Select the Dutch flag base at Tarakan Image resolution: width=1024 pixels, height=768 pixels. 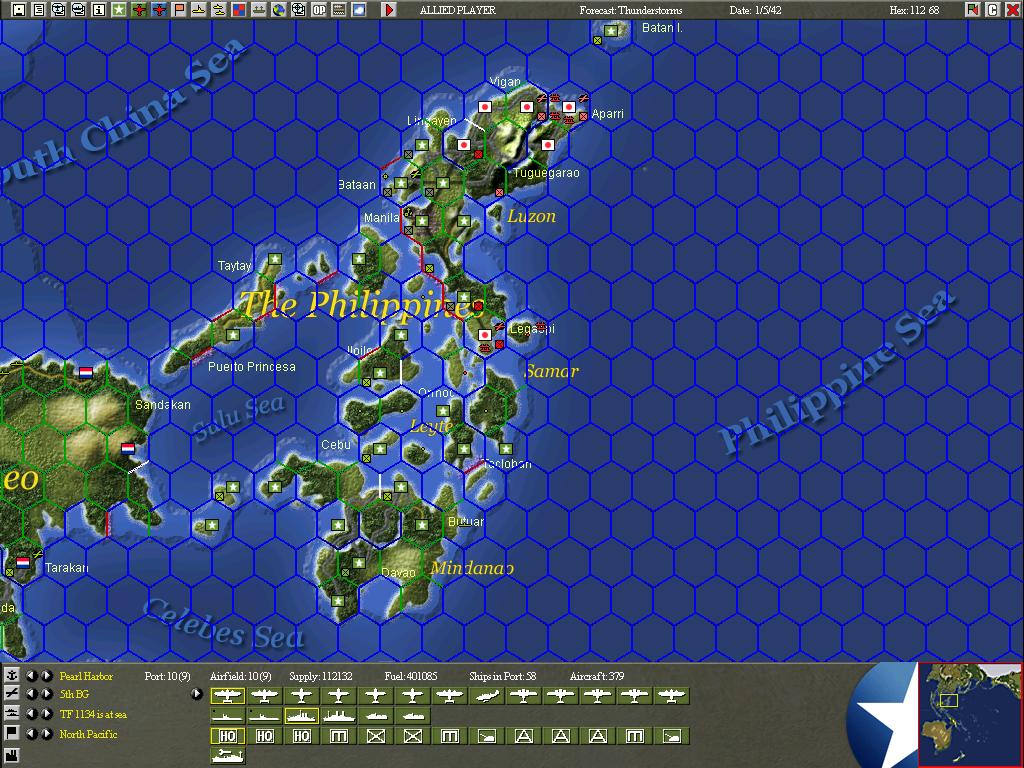tap(23, 562)
